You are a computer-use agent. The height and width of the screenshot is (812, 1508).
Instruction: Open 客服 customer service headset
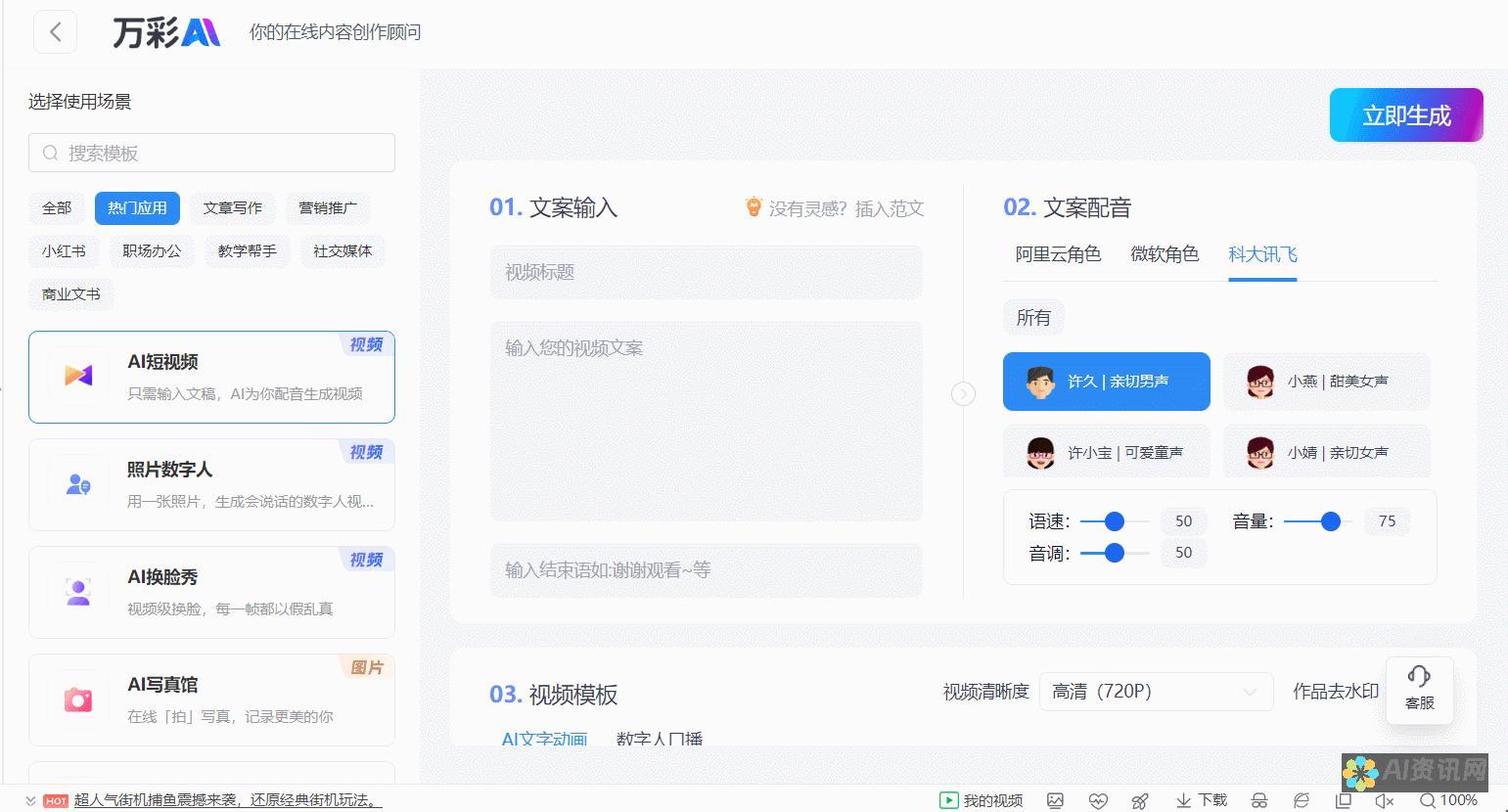click(1419, 688)
